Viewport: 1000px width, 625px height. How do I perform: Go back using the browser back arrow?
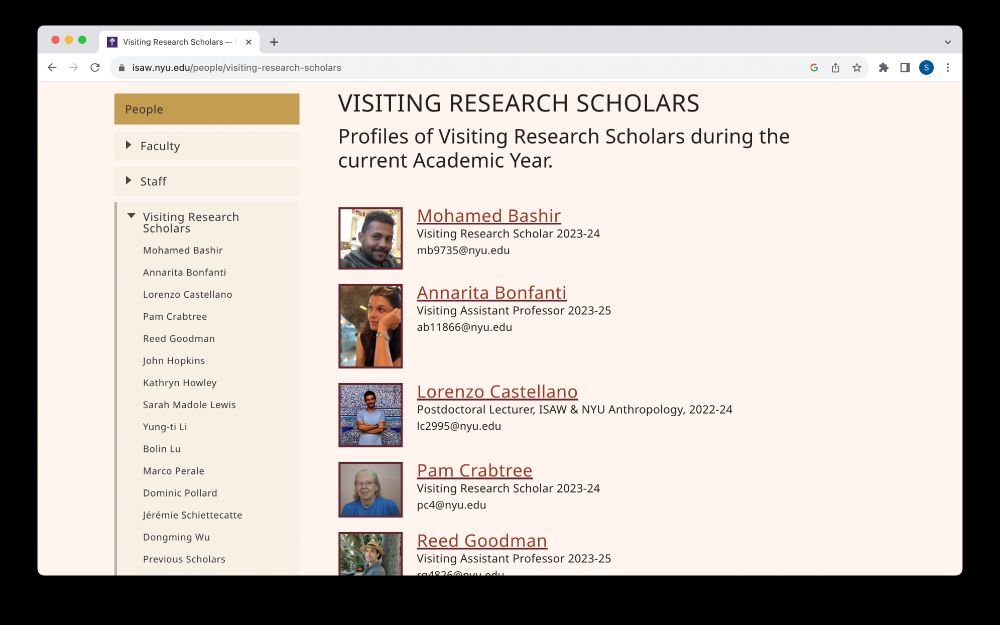coord(52,68)
